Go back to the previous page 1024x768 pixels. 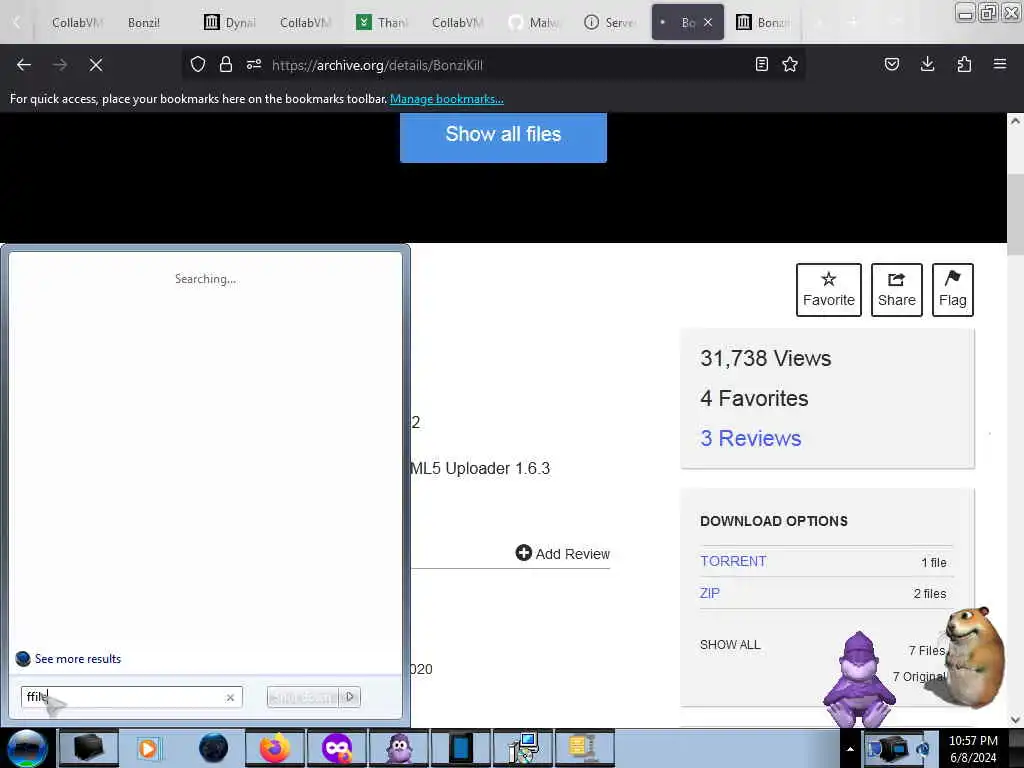coord(24,65)
